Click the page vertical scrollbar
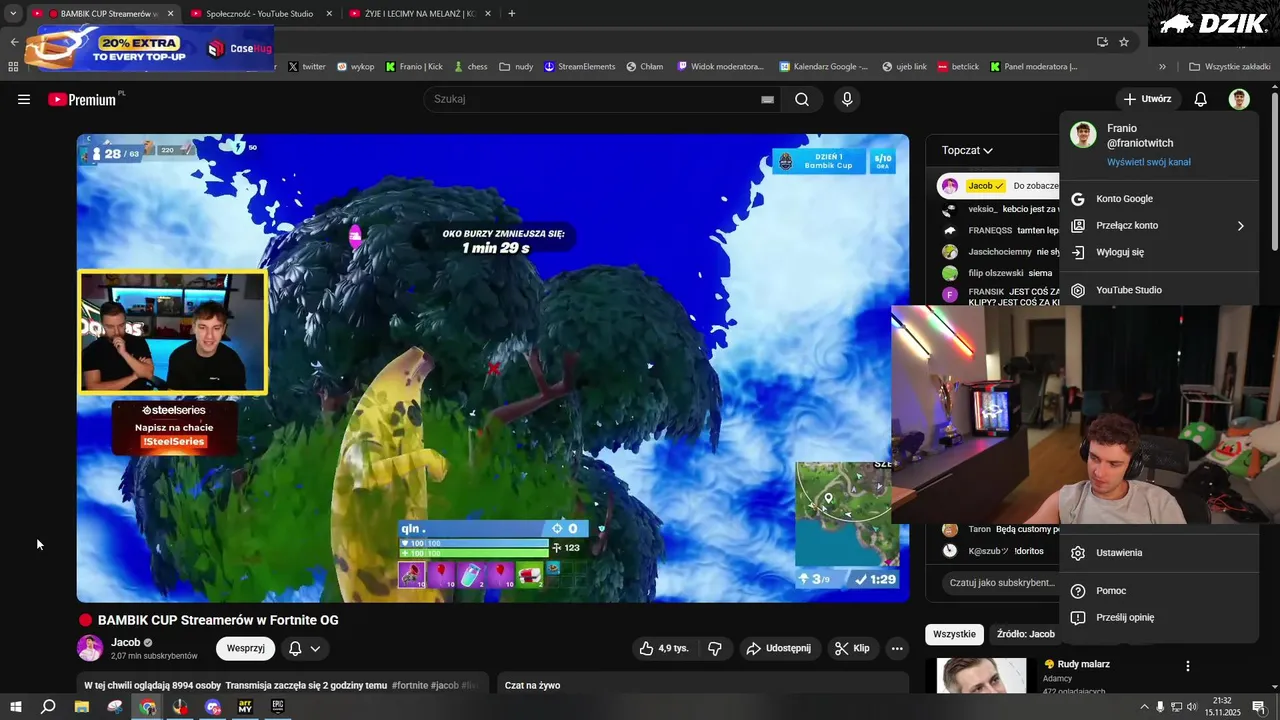Image resolution: width=1280 pixels, height=720 pixels. pos(1275,170)
